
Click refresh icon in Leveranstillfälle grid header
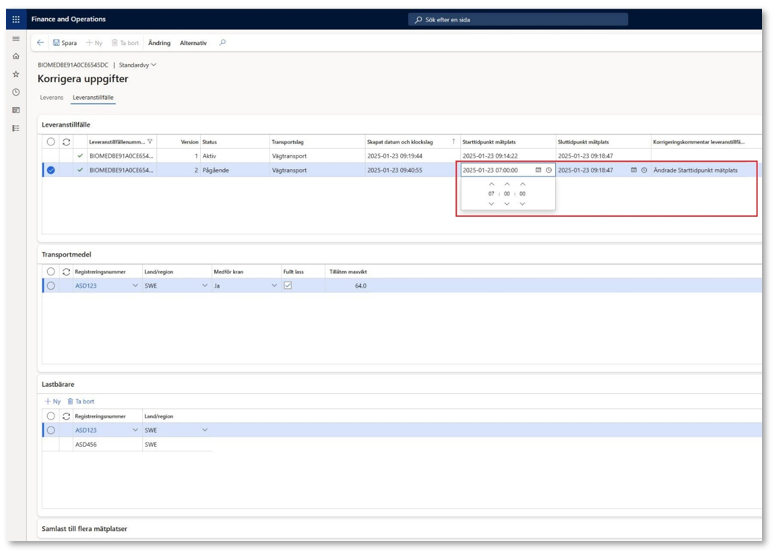click(66, 142)
